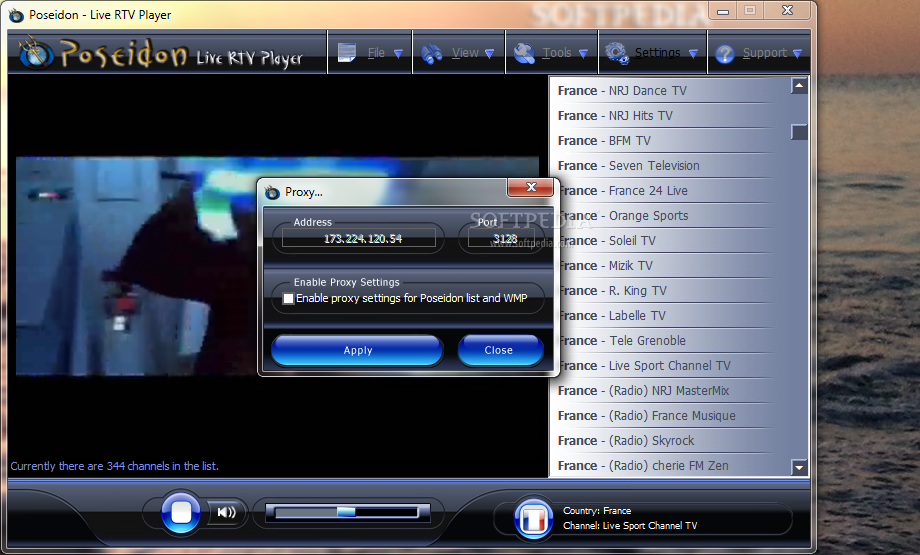
Task: Minimize the Poseidon window
Action: [723, 11]
